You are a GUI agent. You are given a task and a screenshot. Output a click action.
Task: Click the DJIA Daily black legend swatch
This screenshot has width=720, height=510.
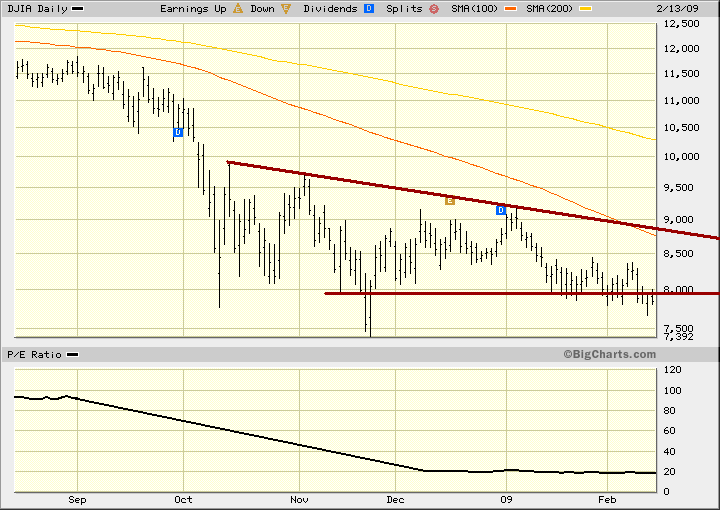[x=78, y=9]
